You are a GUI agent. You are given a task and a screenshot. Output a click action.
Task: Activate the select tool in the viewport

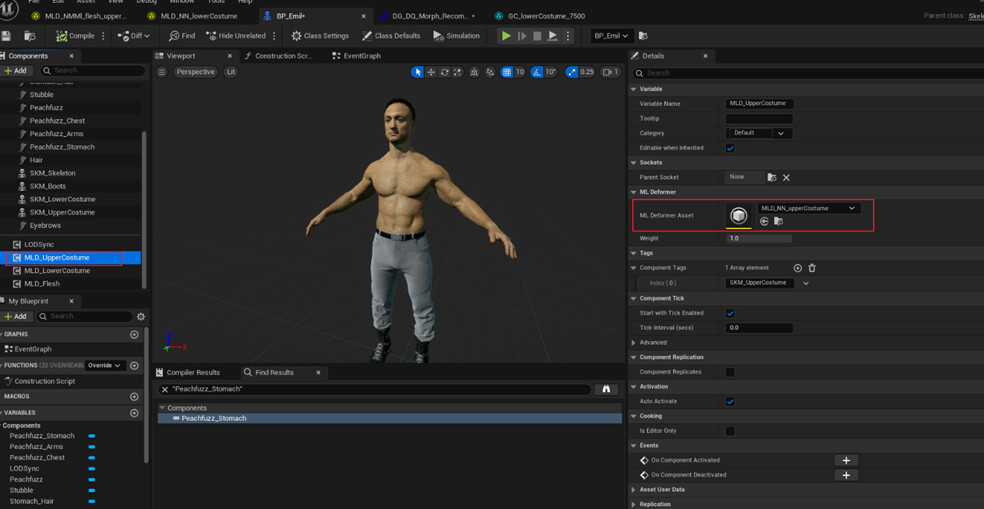[417, 72]
